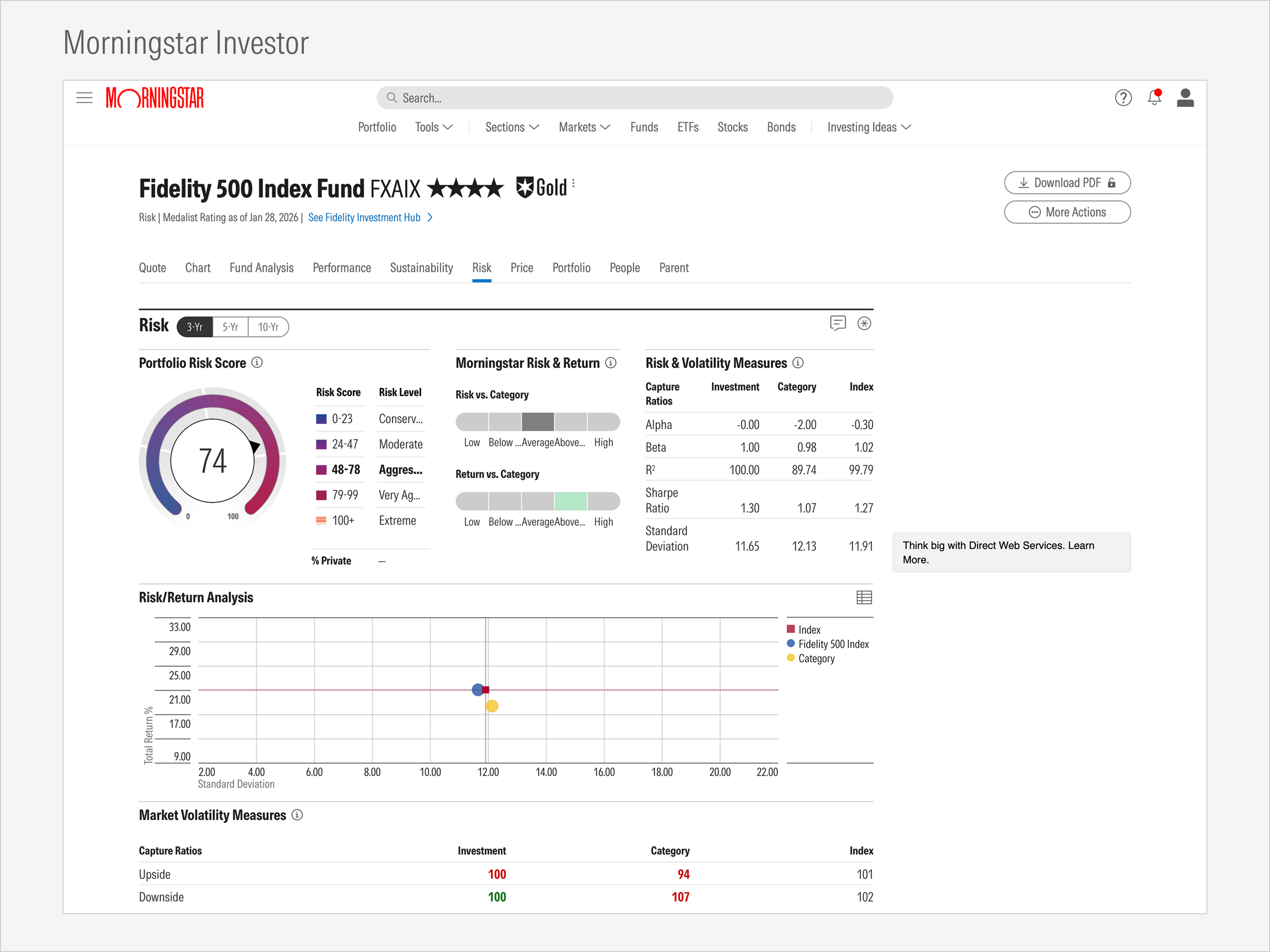The height and width of the screenshot is (952, 1270).
Task: Click the comment icon in Risk header
Action: click(838, 323)
